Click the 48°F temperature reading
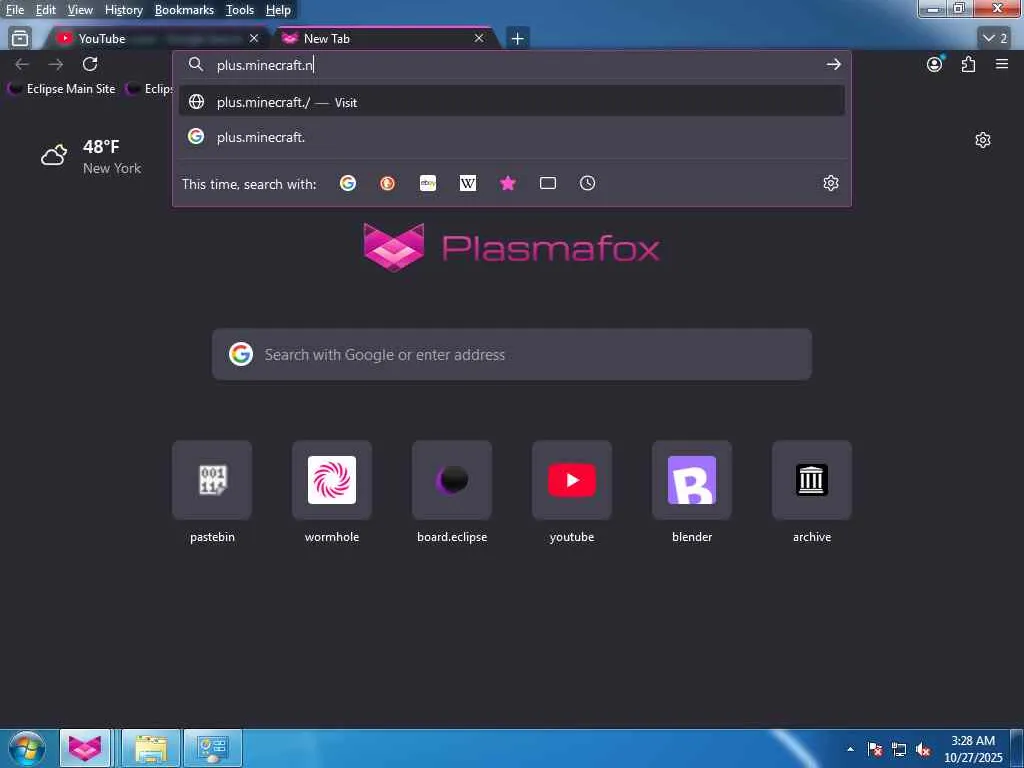Image resolution: width=1024 pixels, height=768 pixels. tap(101, 146)
